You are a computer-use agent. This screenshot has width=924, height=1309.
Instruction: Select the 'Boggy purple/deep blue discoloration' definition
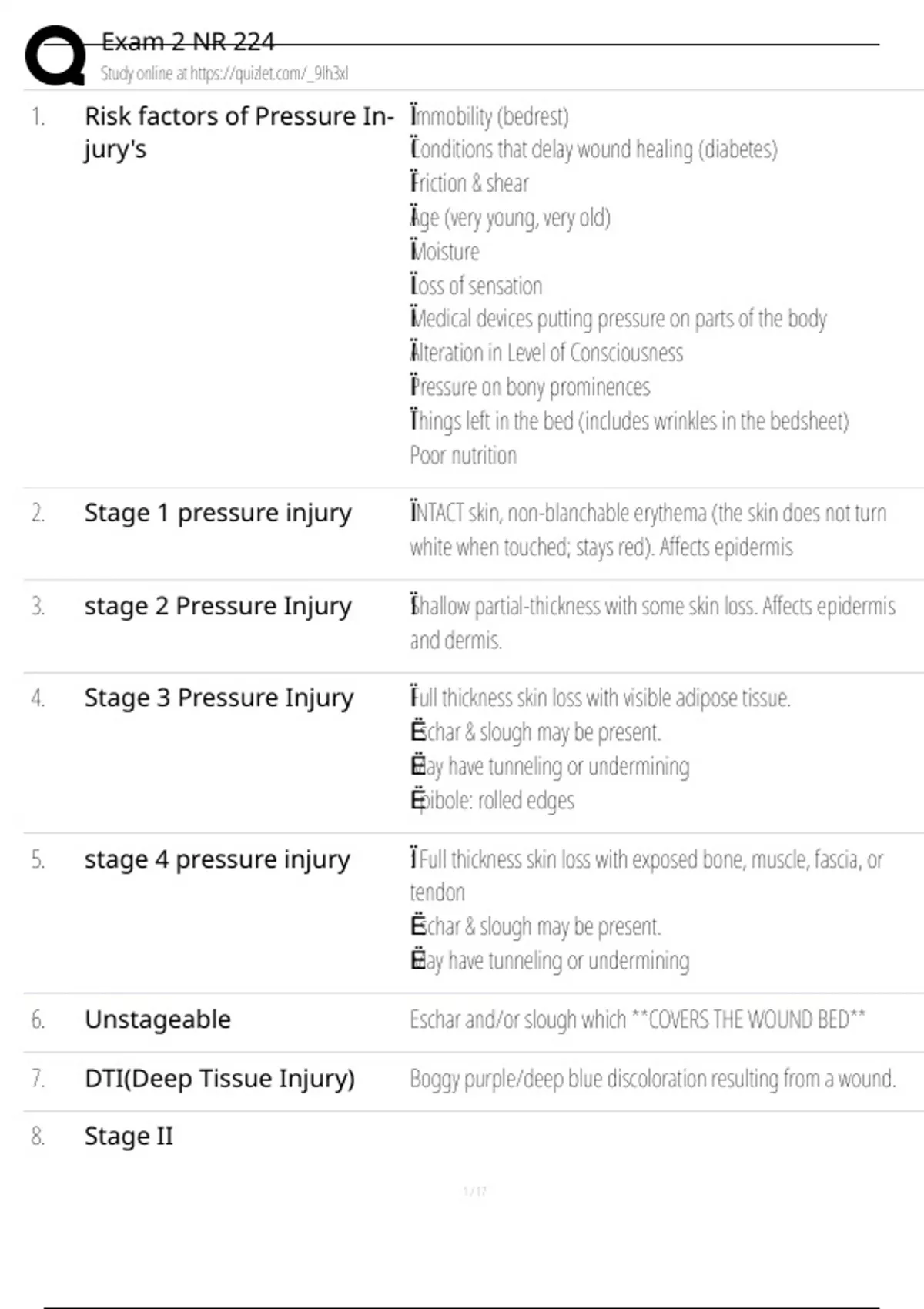[x=652, y=1079]
